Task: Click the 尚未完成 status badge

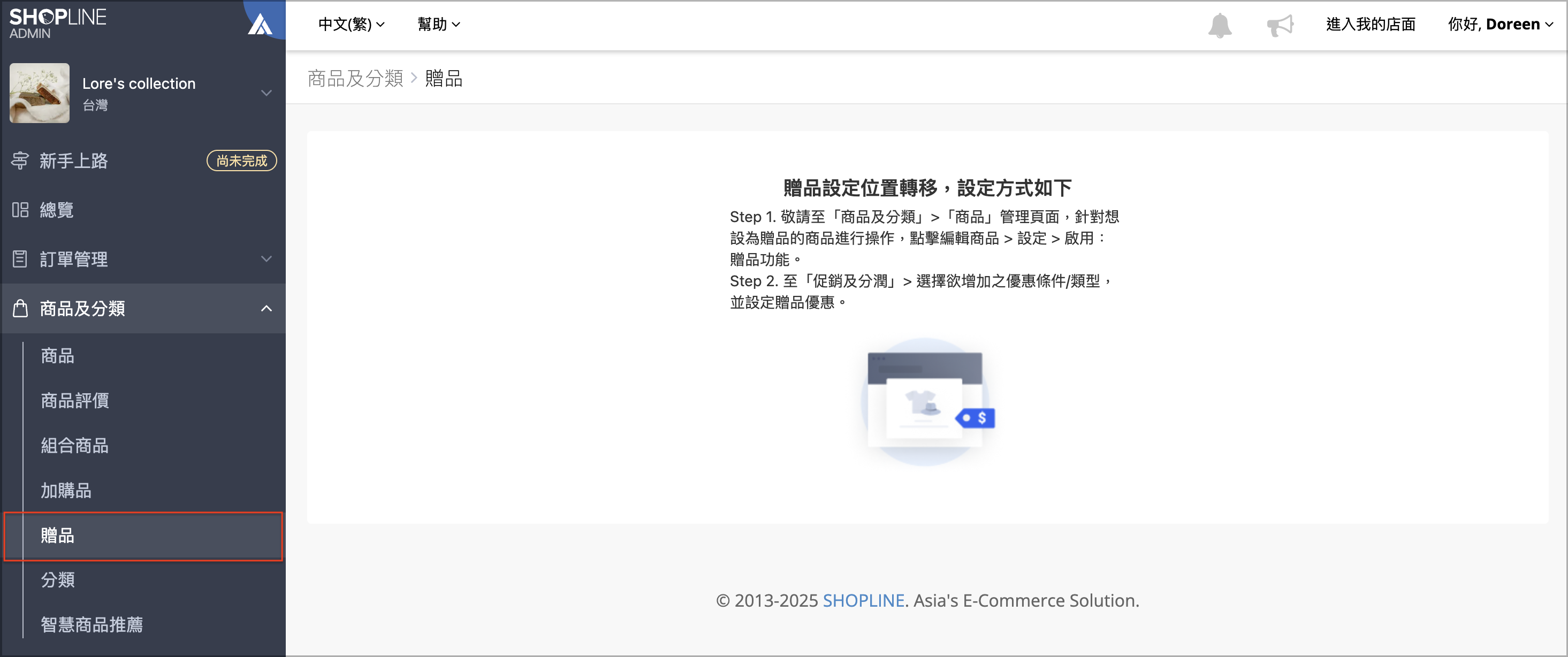Action: (x=242, y=161)
